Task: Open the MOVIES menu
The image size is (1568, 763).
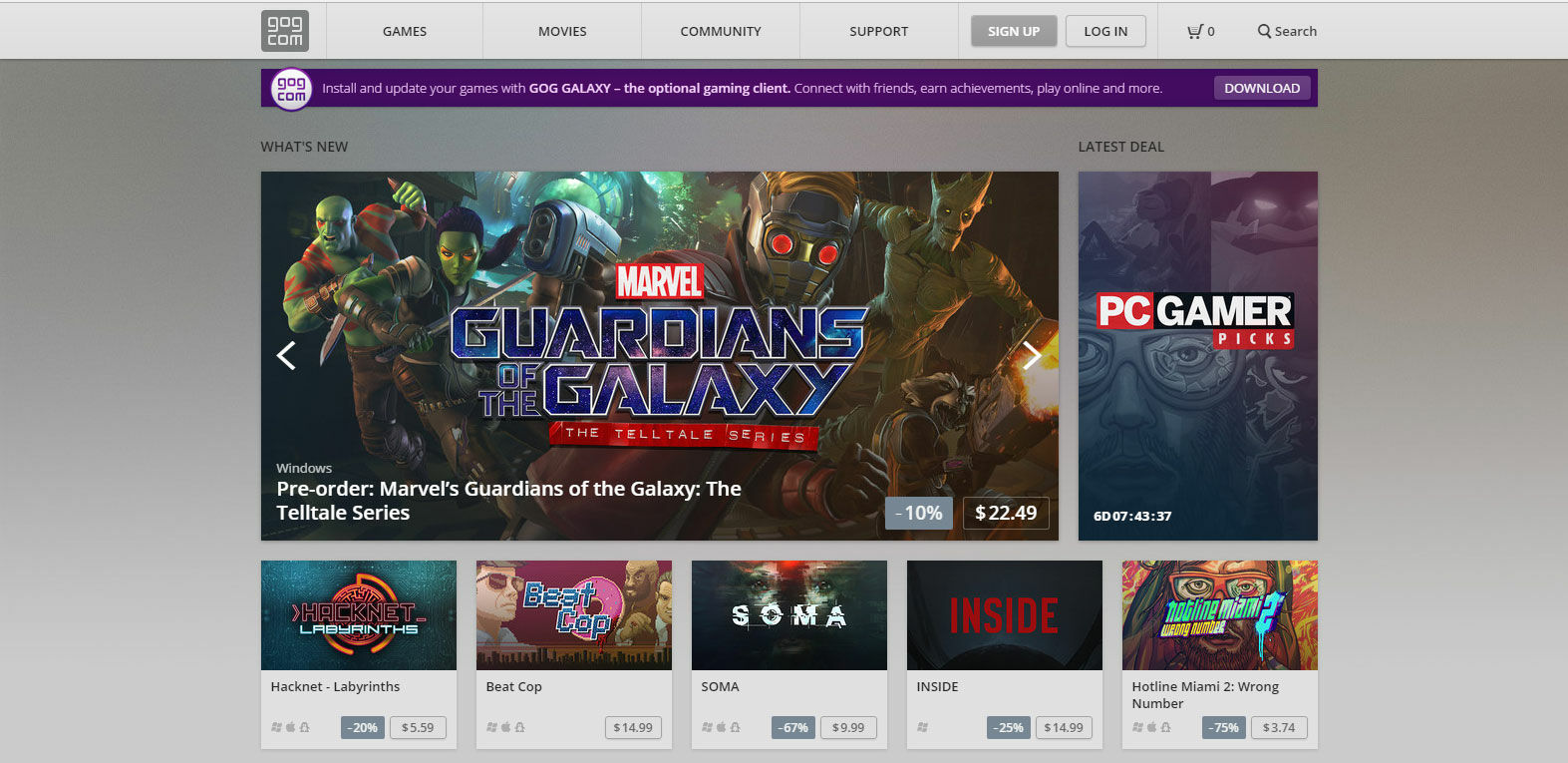Action: 562,31
